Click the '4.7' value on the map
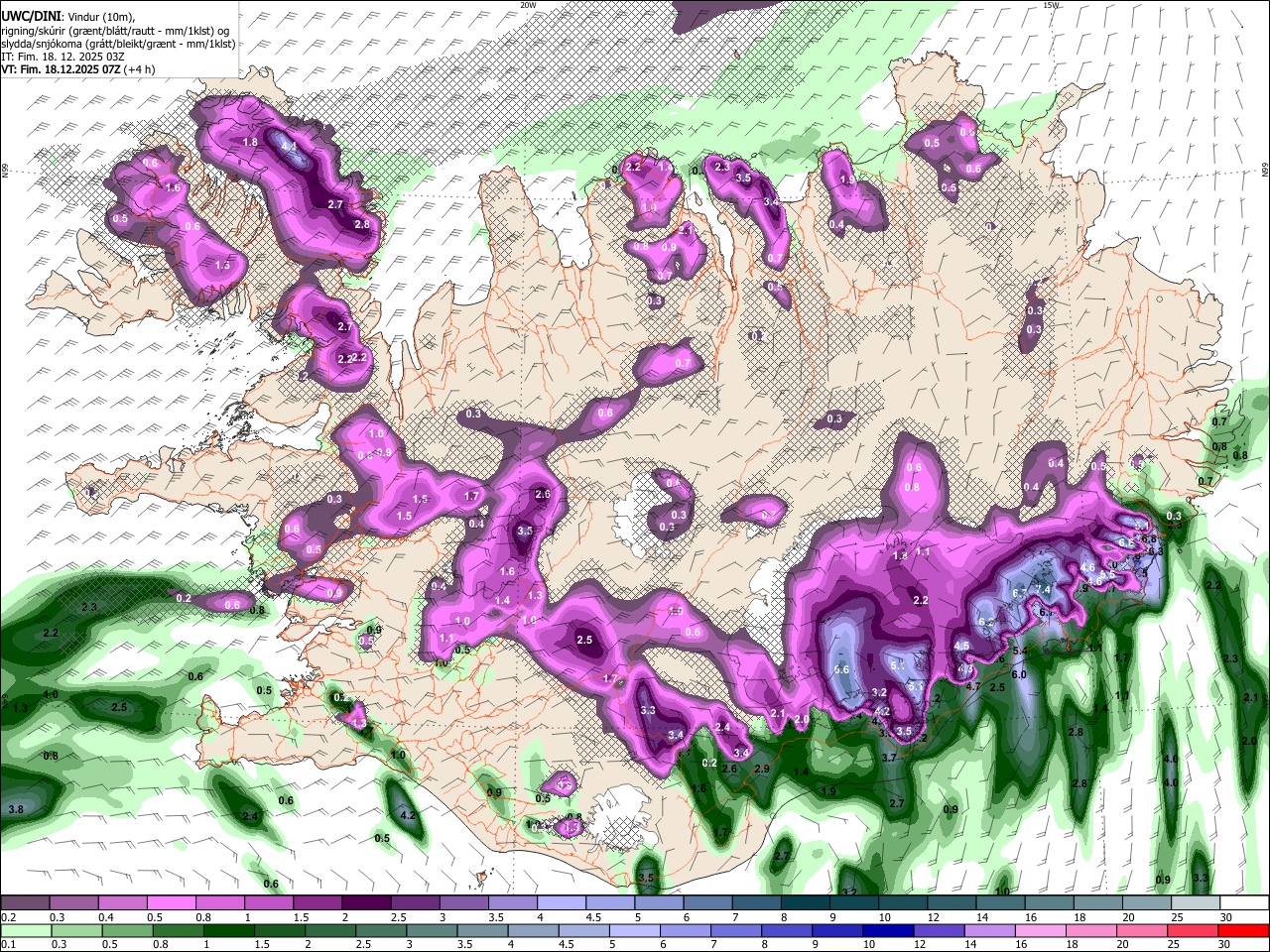The image size is (1270, 952). pyautogui.click(x=973, y=686)
